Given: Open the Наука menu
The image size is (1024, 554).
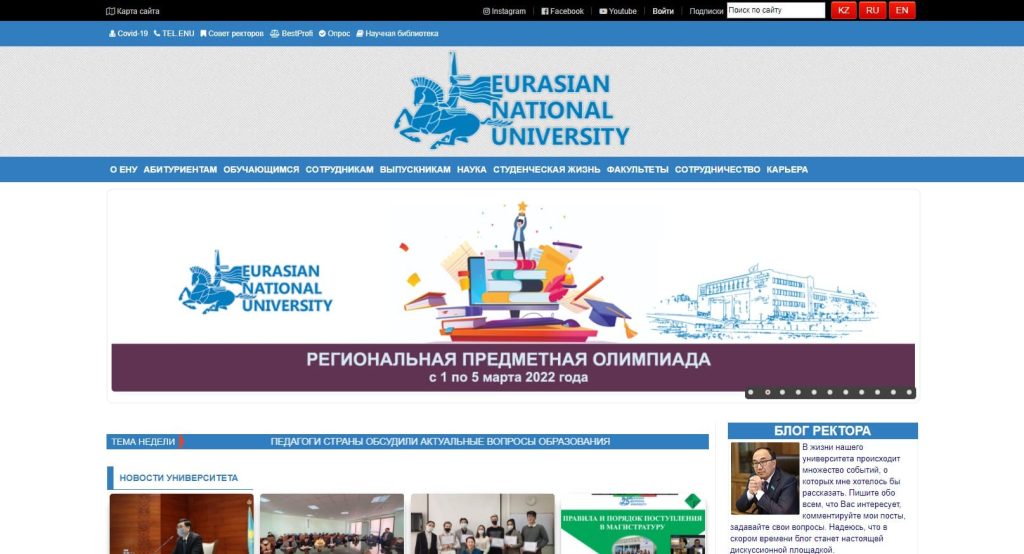Looking at the screenshot, I should pos(472,169).
